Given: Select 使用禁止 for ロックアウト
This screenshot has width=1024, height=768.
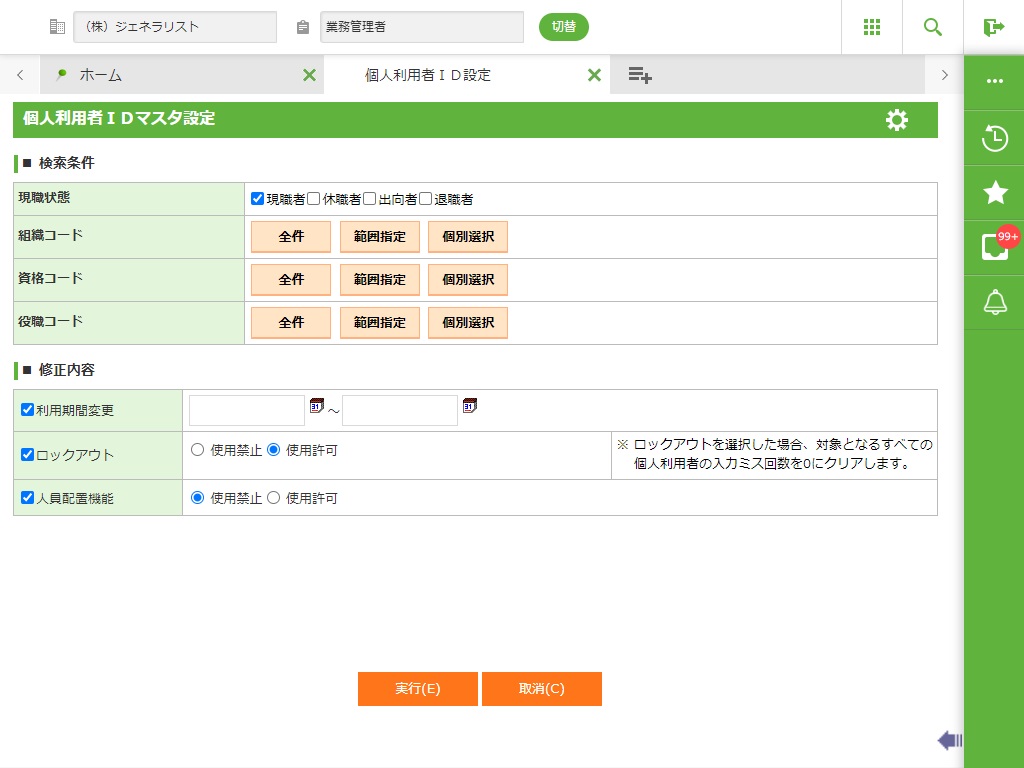Looking at the screenshot, I should coord(197,451).
